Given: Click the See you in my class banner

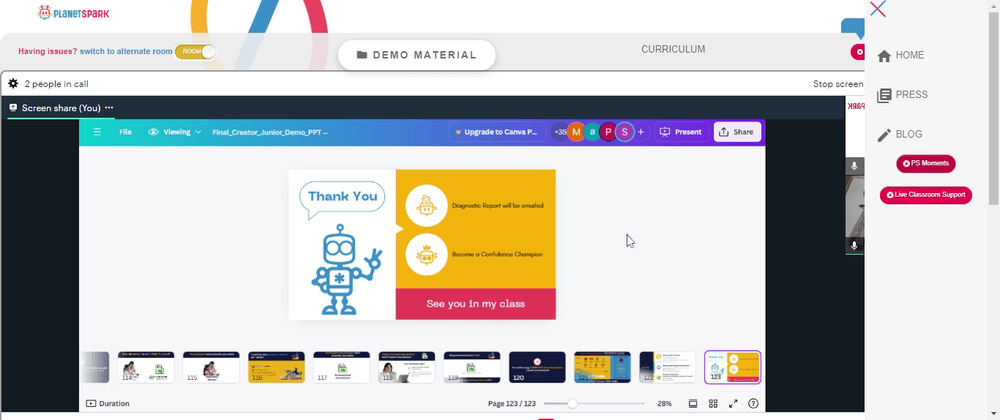Looking at the screenshot, I should pyautogui.click(x=476, y=304).
